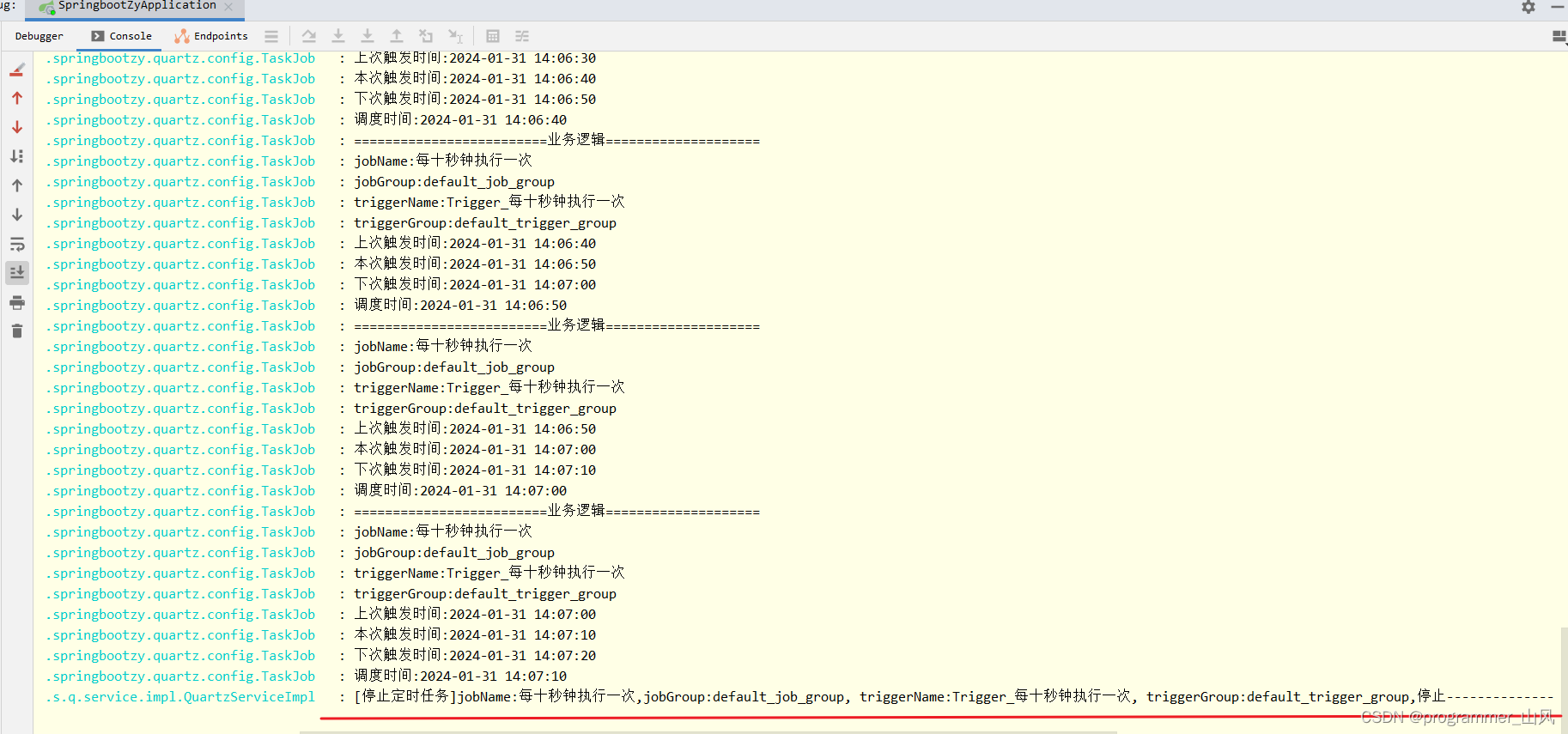
Task: Click log line 调度时间 14:06:50
Action: pyautogui.click(x=460, y=306)
